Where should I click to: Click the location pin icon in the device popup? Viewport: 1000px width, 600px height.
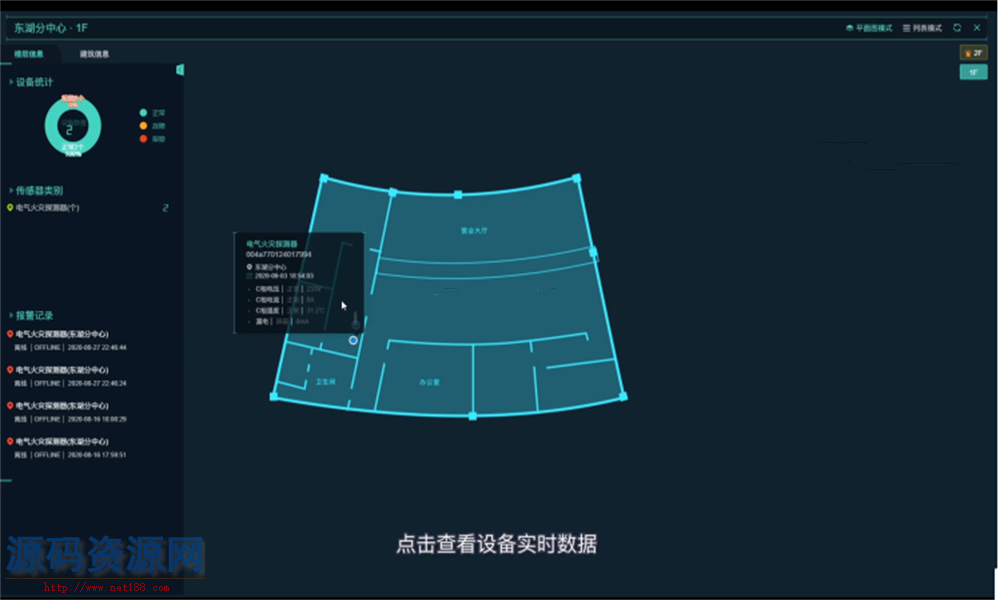[249, 267]
